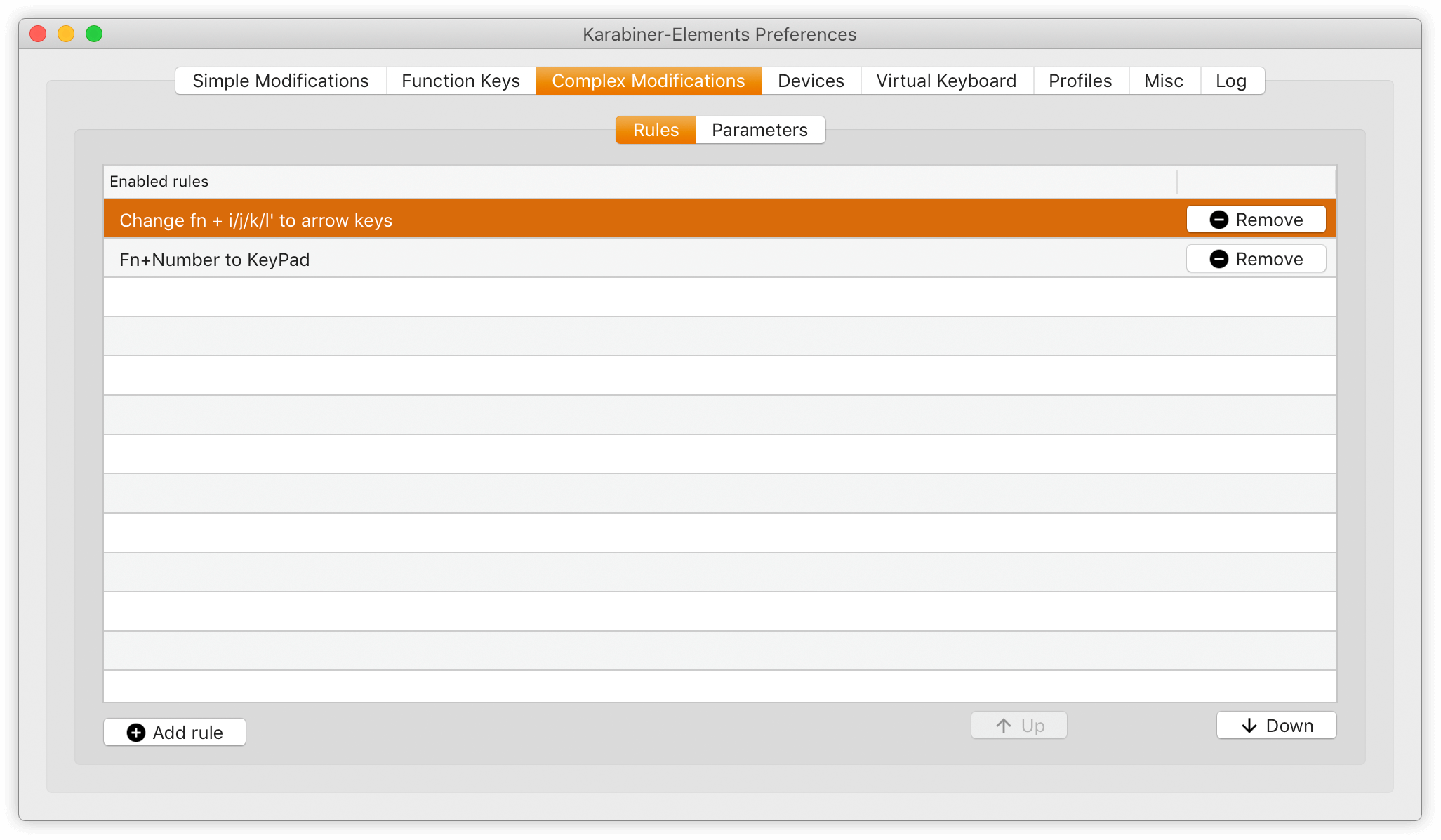Screen dimensions: 1441x840
Task: Select the Rules sub-tab
Action: click(x=656, y=130)
